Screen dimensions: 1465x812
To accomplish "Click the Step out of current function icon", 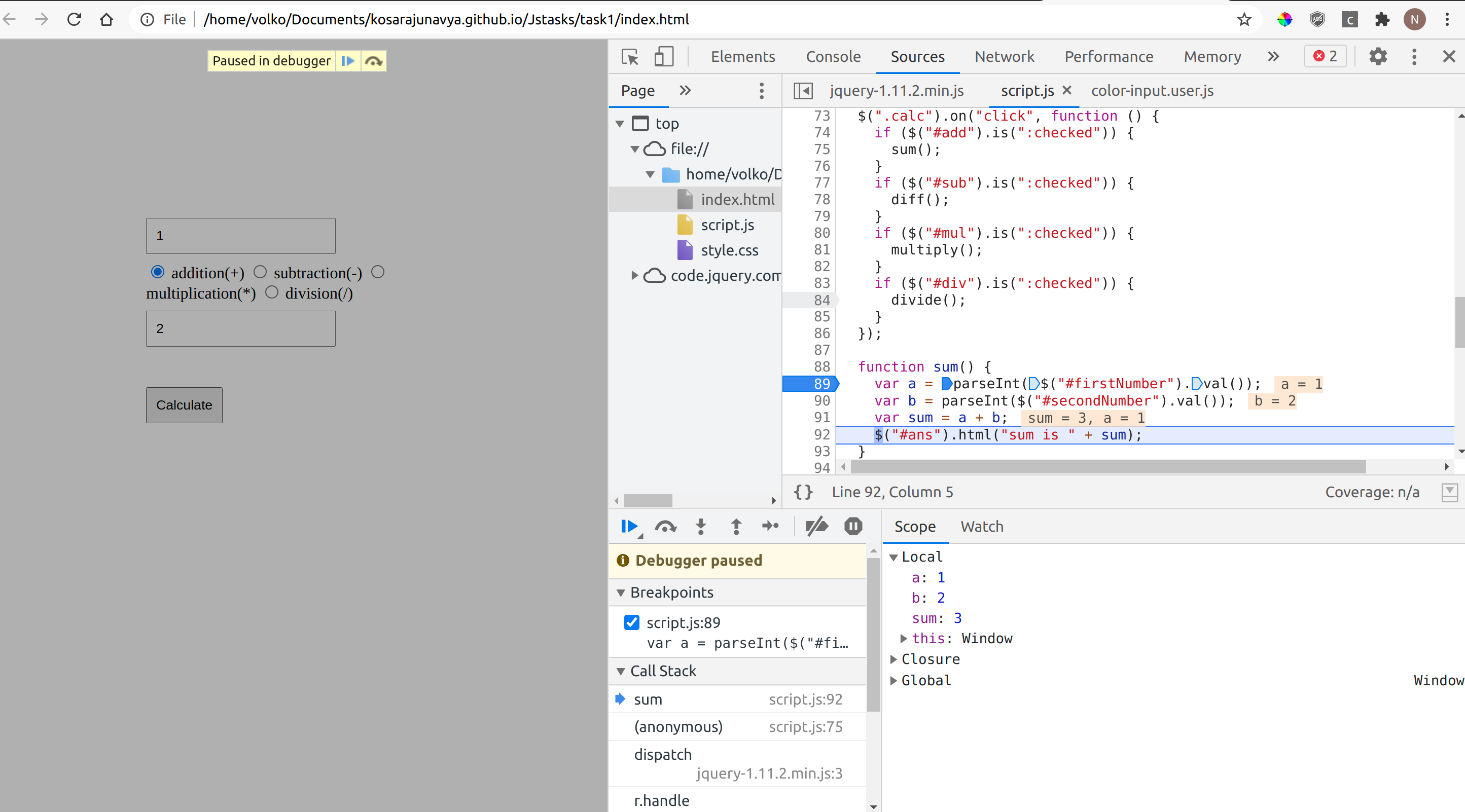I will 736,526.
